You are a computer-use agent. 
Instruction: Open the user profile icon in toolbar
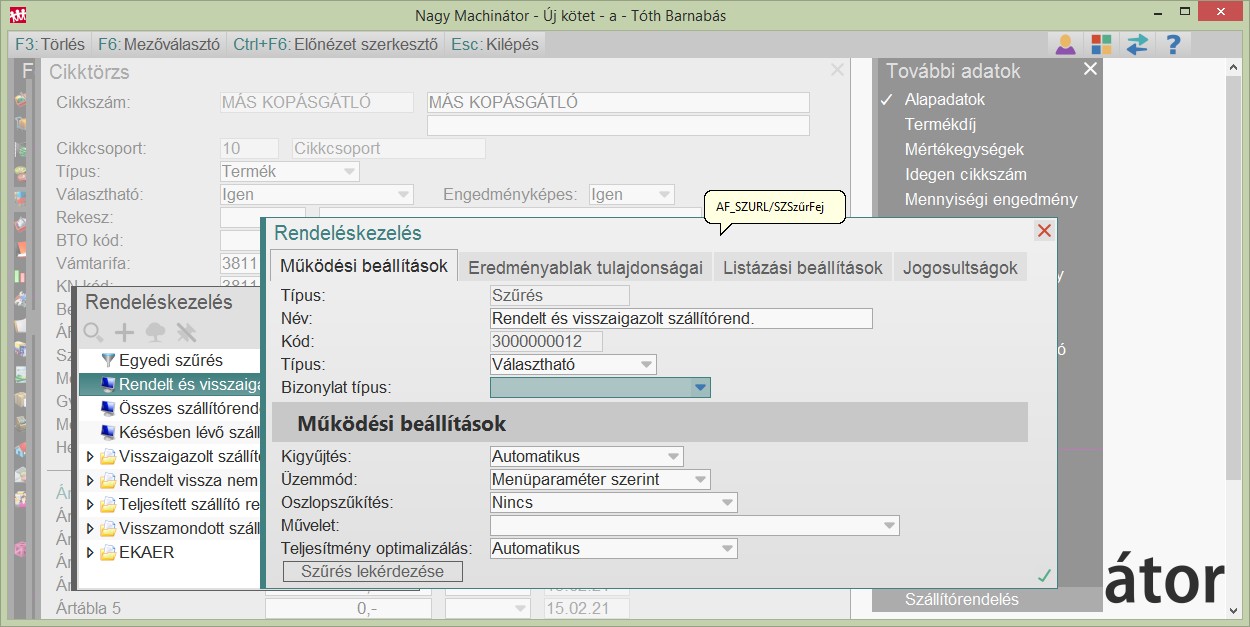1066,44
